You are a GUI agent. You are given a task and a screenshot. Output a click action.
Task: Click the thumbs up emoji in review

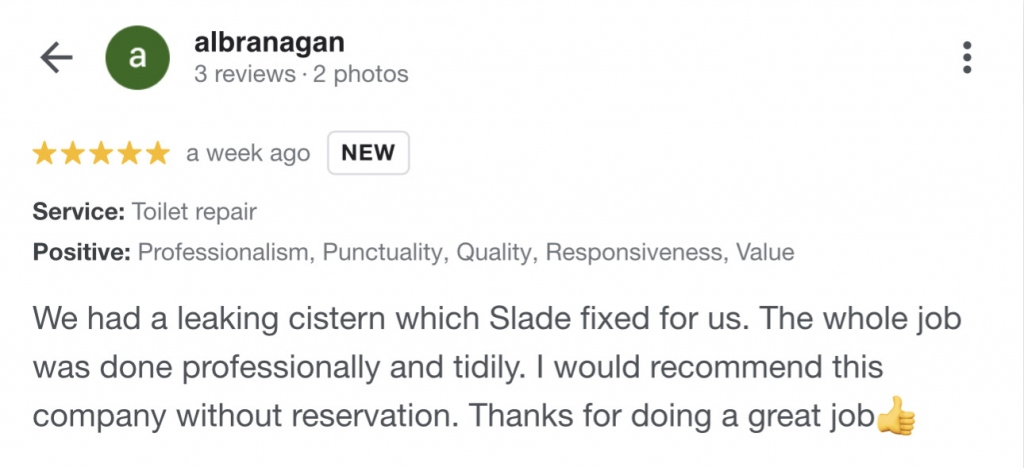pyautogui.click(x=896, y=415)
